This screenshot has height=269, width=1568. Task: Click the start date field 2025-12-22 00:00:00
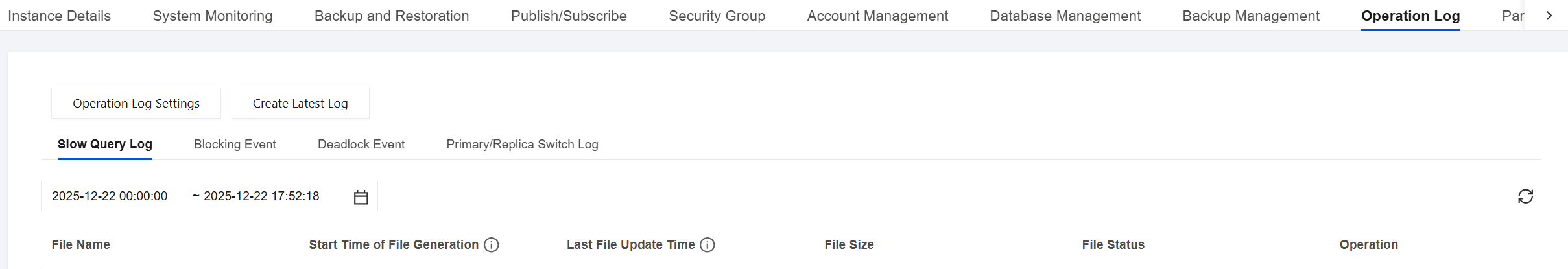click(x=110, y=196)
